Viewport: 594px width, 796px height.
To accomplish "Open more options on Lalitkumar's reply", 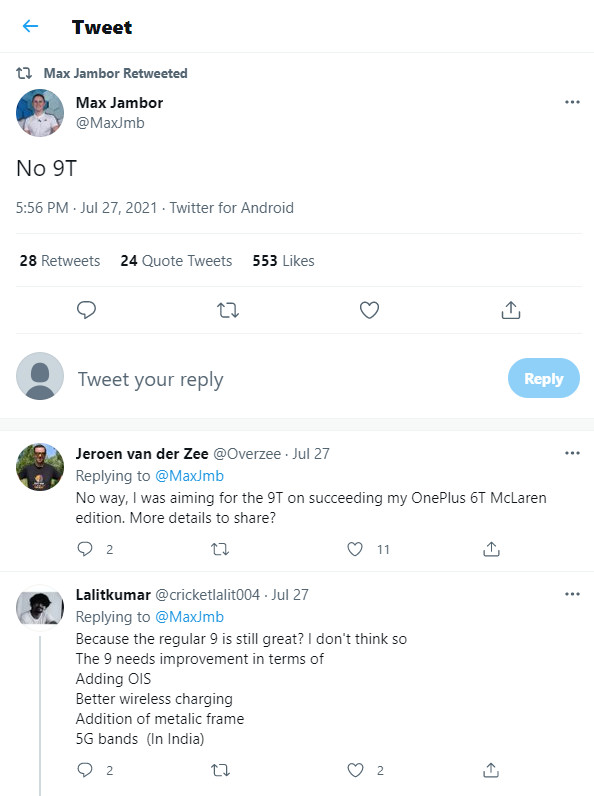I will pyautogui.click(x=572, y=594).
